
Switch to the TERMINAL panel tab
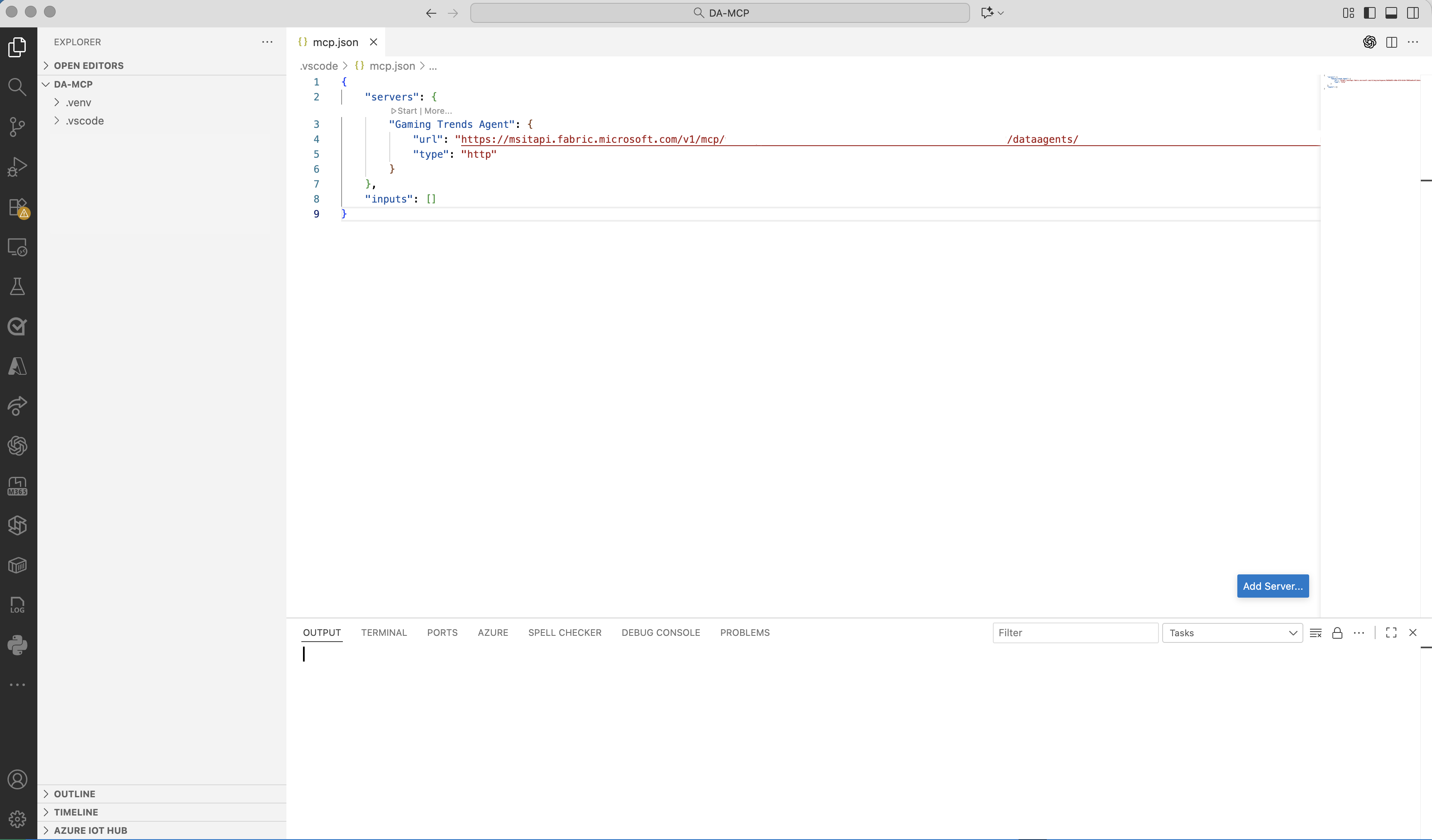pos(384,632)
